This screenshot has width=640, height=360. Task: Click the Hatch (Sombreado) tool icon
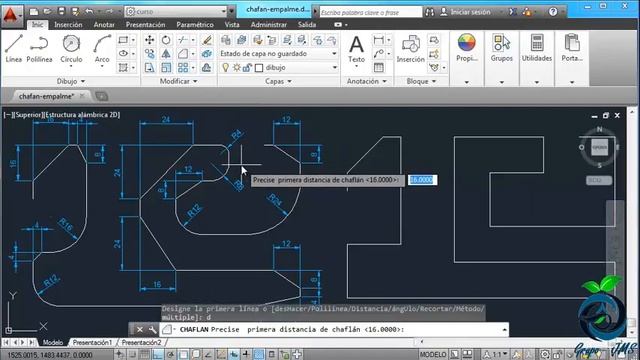click(x=123, y=67)
